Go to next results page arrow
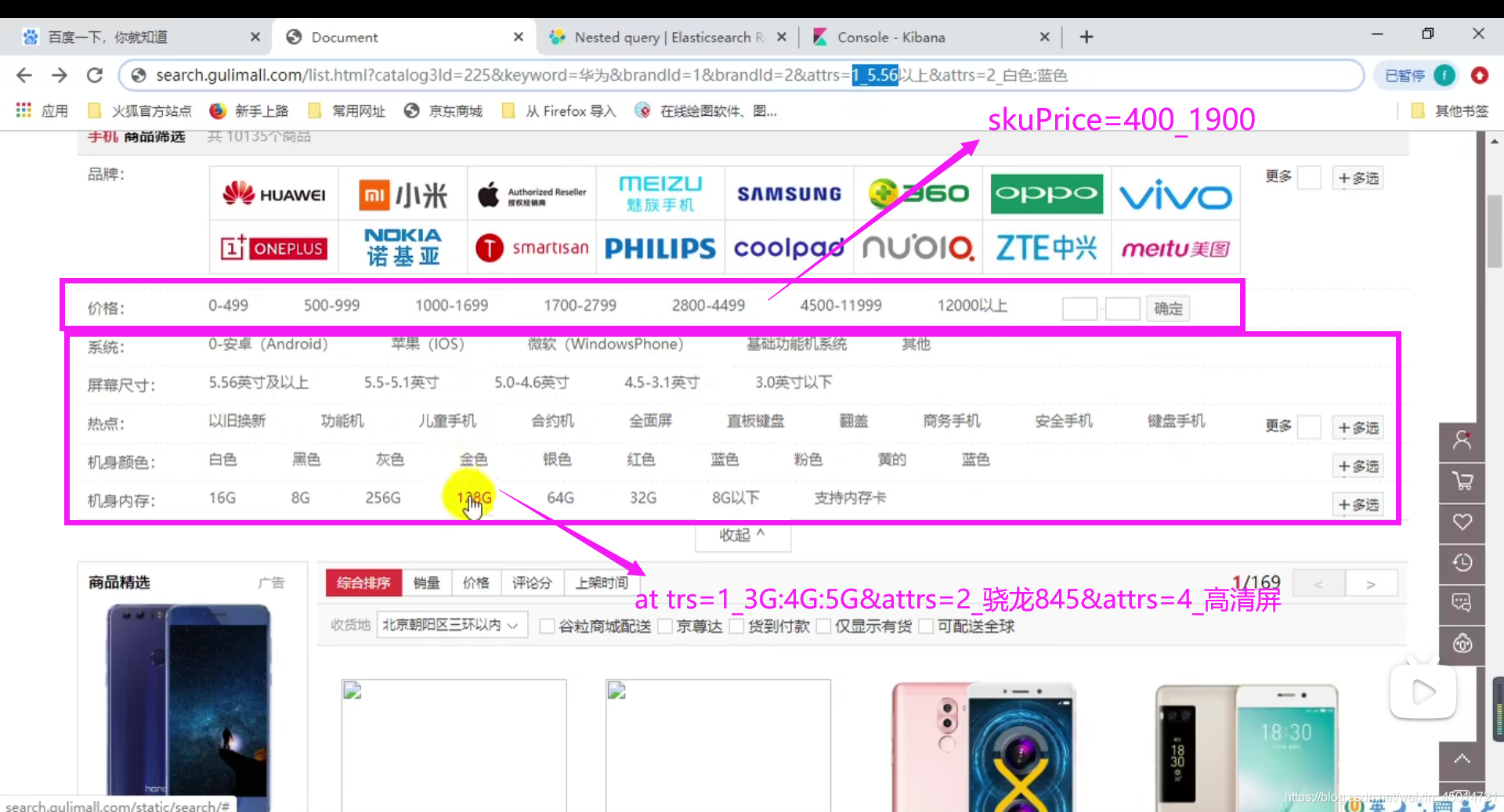This screenshot has height=812, width=1504. 1371,584
